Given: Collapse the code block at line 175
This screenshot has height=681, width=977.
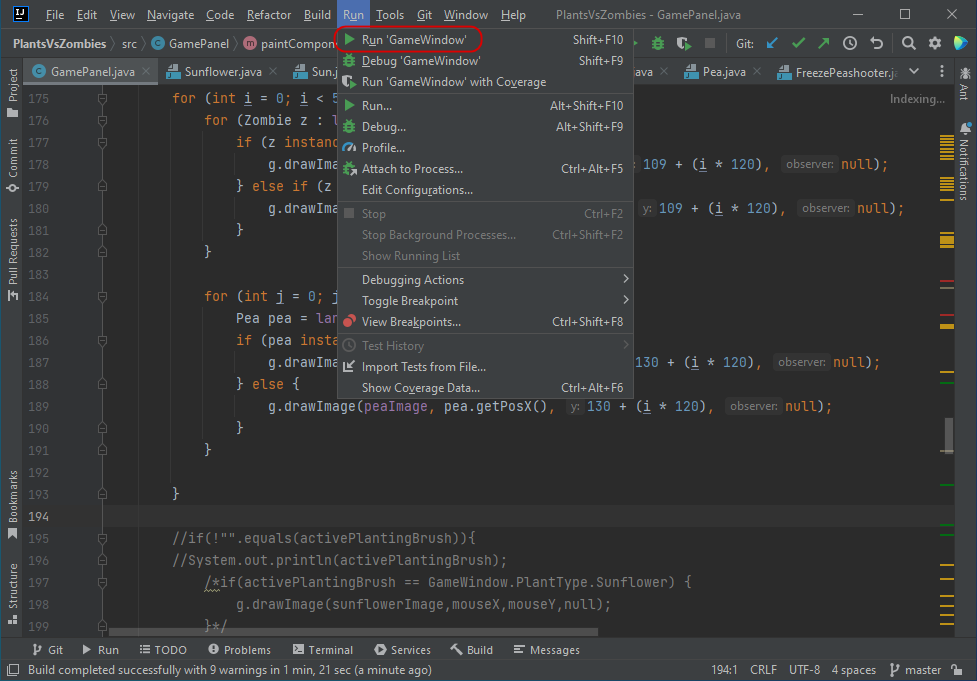Looking at the screenshot, I should [x=102, y=98].
